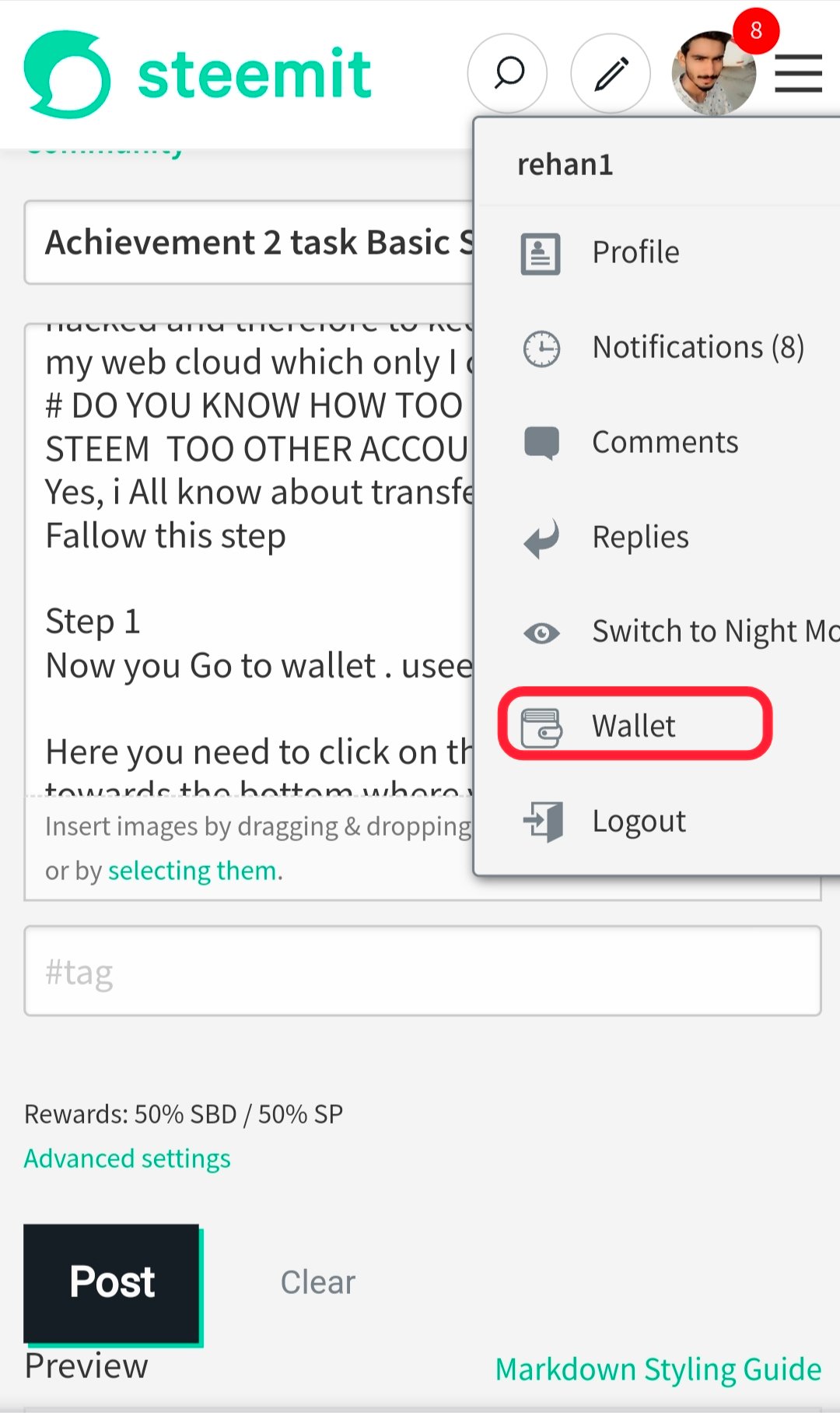Toggle Switch to Night Mode
Screen dimensions: 840x1413
click(x=714, y=632)
